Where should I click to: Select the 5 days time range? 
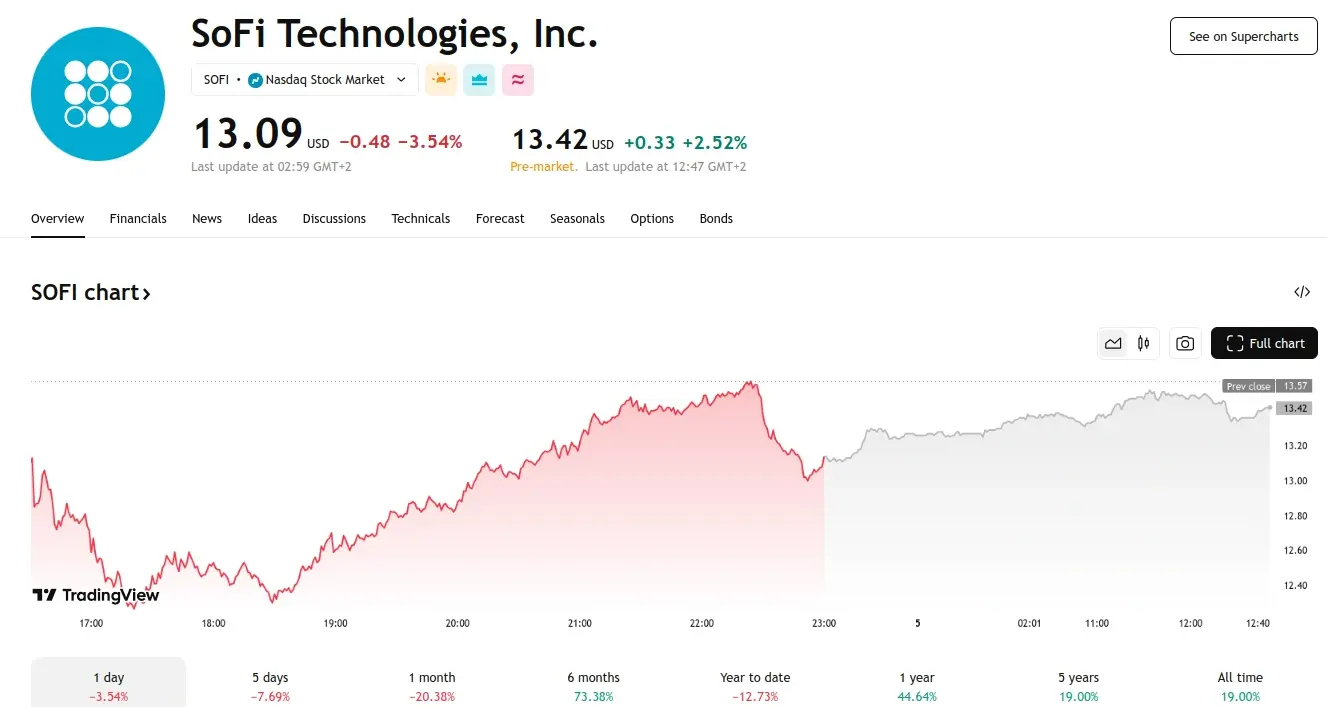(x=270, y=685)
